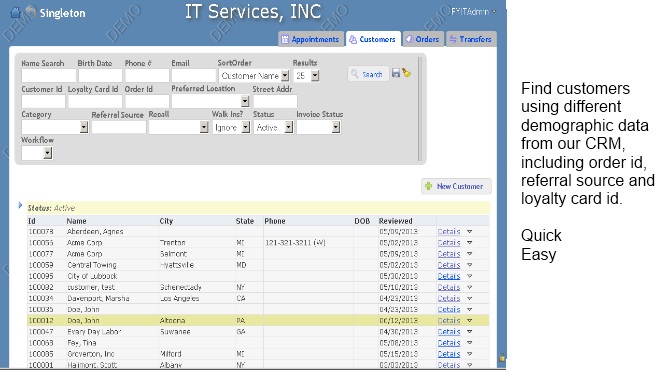
Task: Click the Name Search input field
Action: [x=48, y=76]
